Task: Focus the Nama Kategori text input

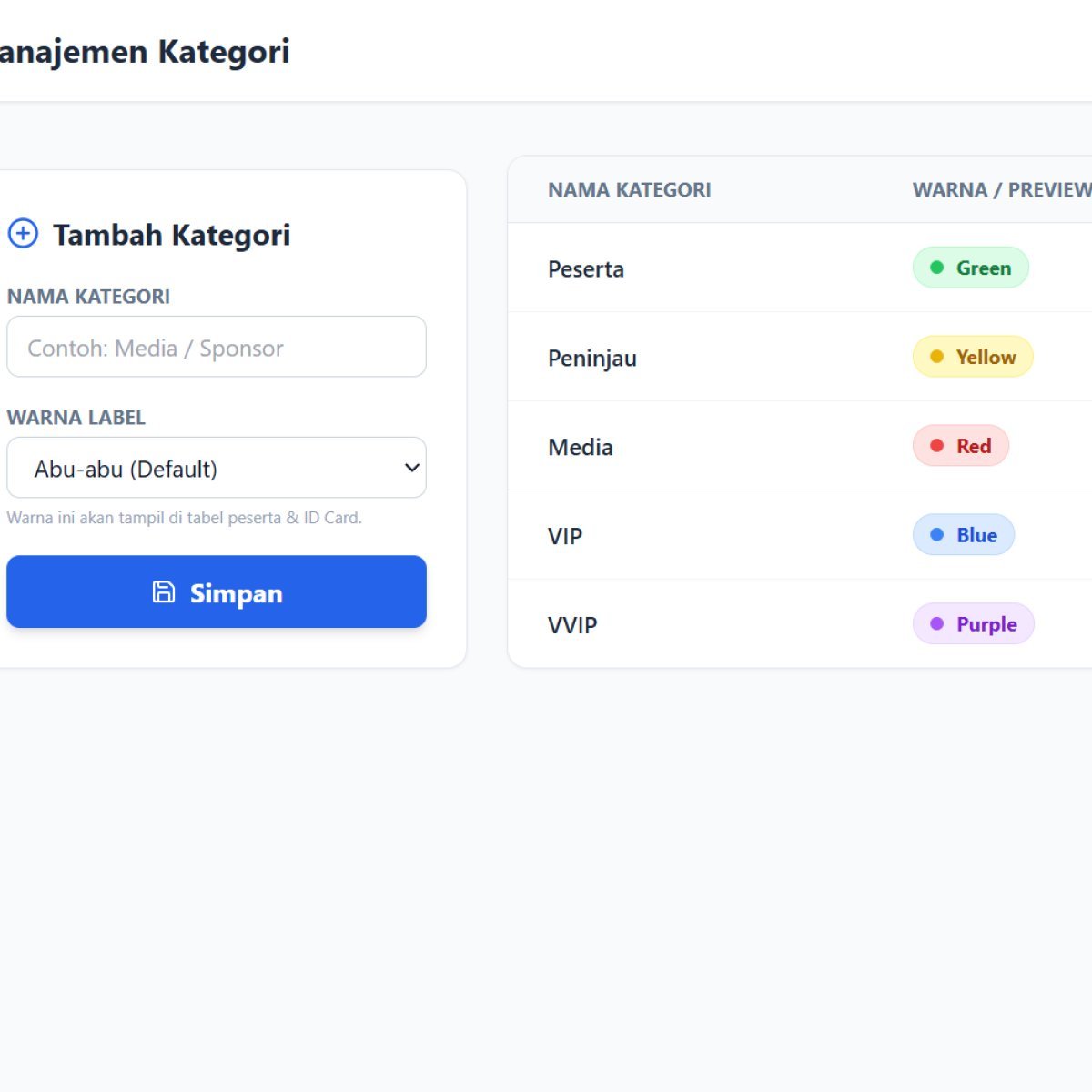Action: tap(216, 347)
